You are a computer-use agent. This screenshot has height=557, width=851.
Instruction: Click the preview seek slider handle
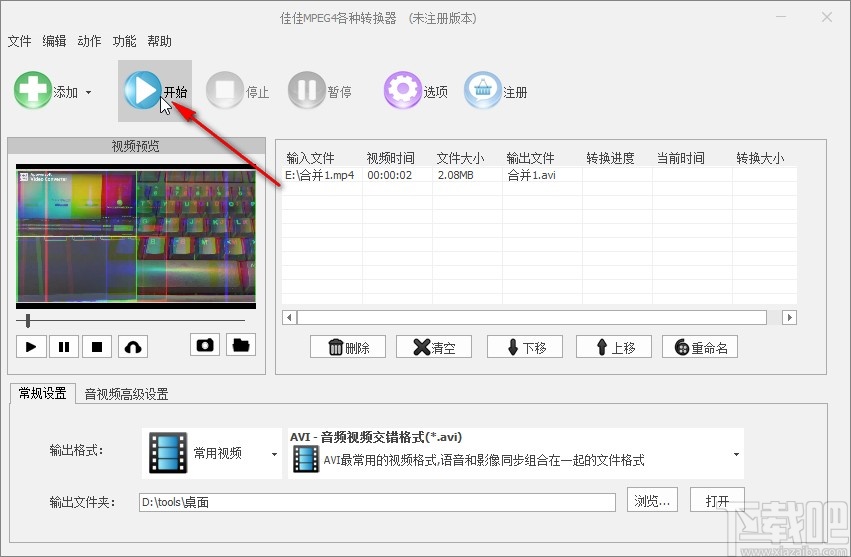pyautogui.click(x=28, y=321)
